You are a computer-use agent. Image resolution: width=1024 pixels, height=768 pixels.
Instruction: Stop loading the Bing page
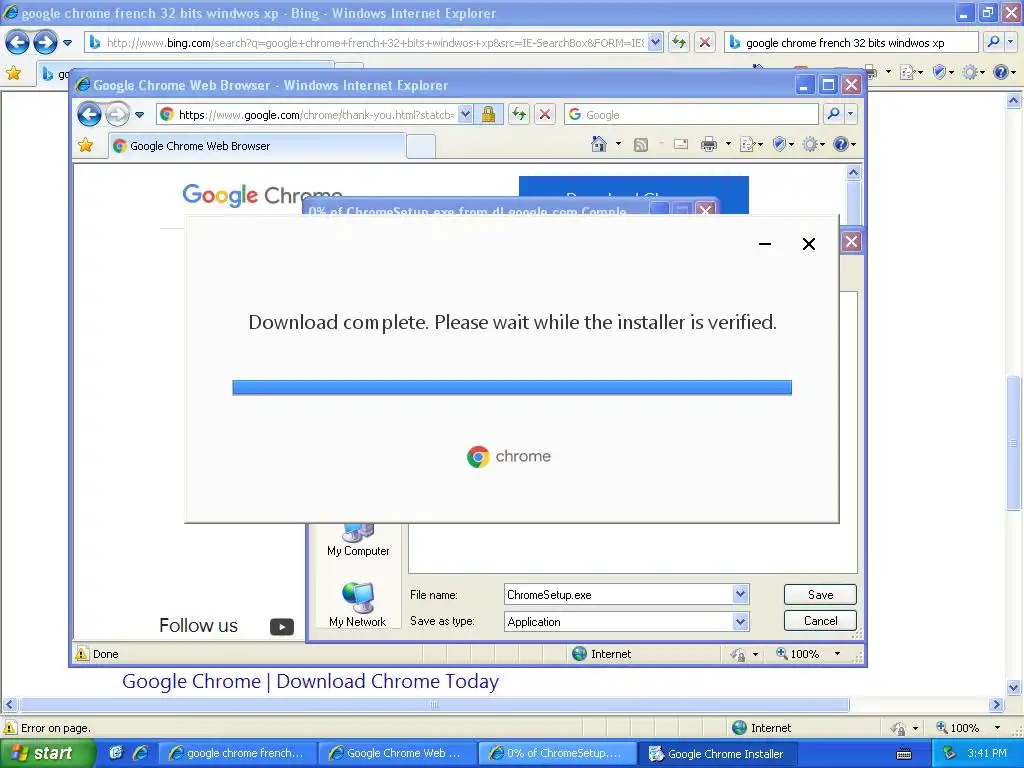705,42
